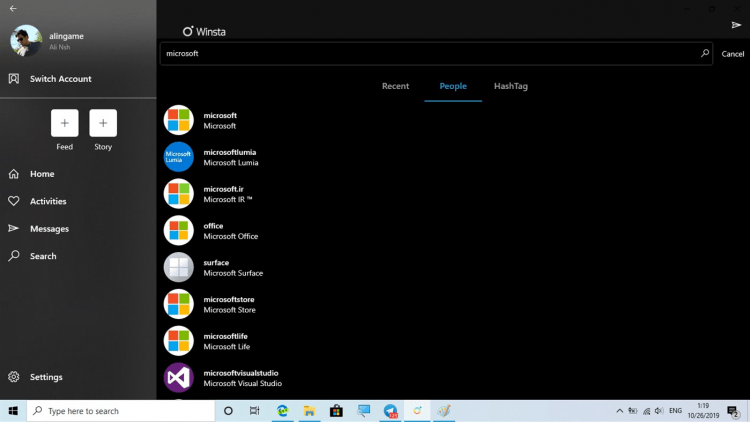Click the Winsta icon in taskbar
The width and height of the screenshot is (750, 422).
[x=417, y=411]
